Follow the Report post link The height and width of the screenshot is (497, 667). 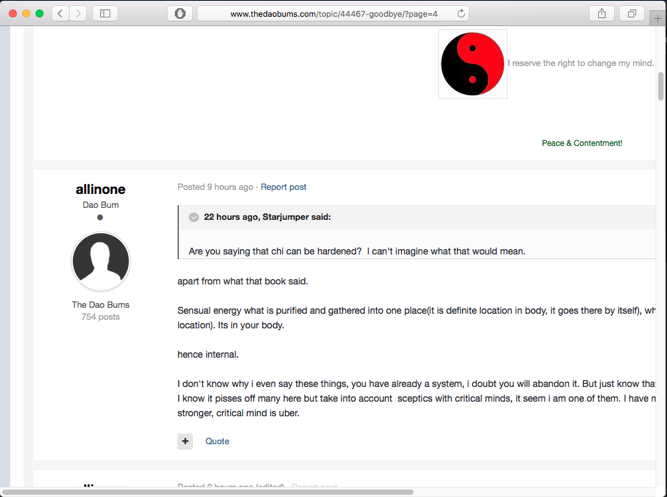coord(283,187)
